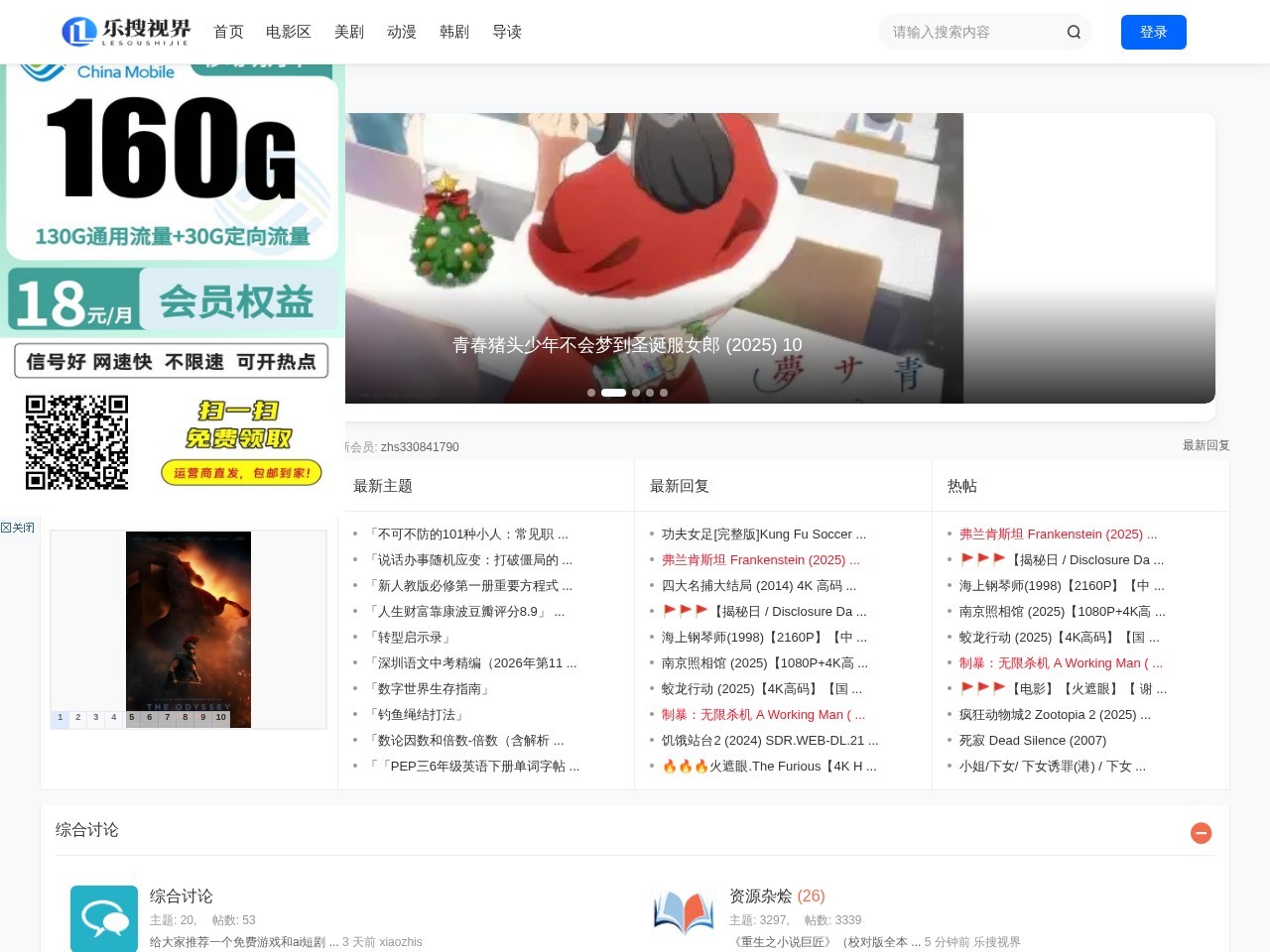Select the 热帖 column header
Screen dimensions: 1270x952
[962, 486]
